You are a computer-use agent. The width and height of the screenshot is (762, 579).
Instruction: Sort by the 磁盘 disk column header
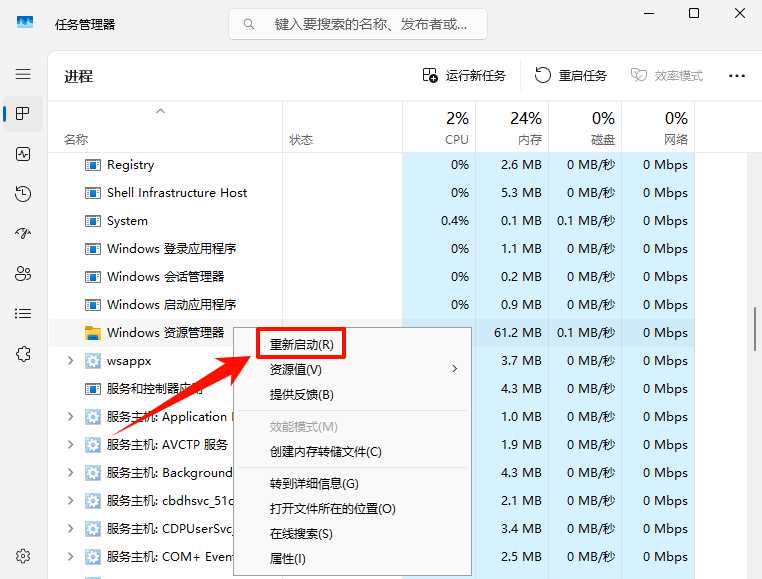click(585, 127)
